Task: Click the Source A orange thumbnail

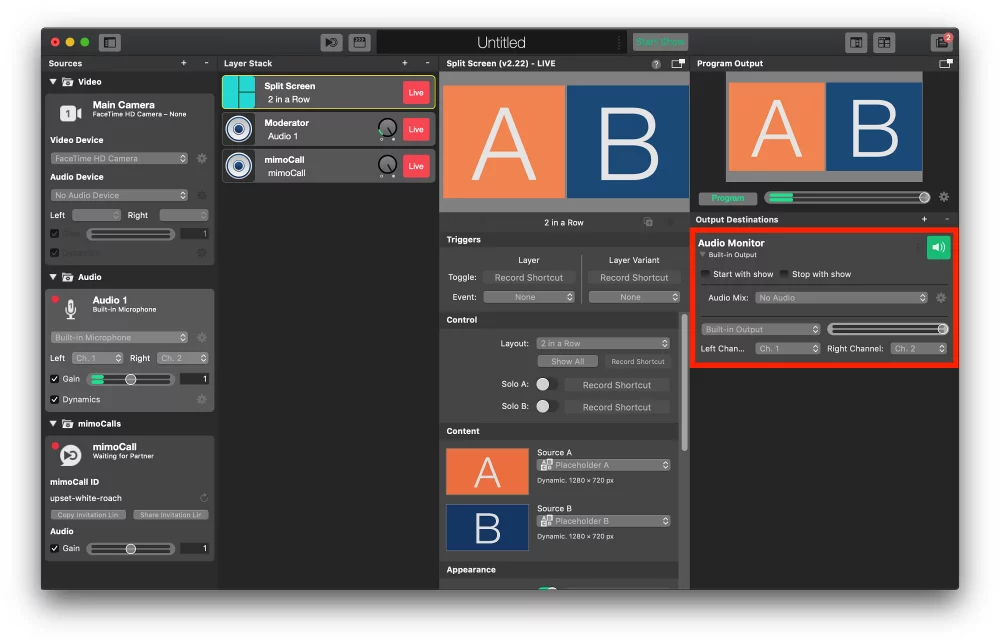Action: pos(487,471)
